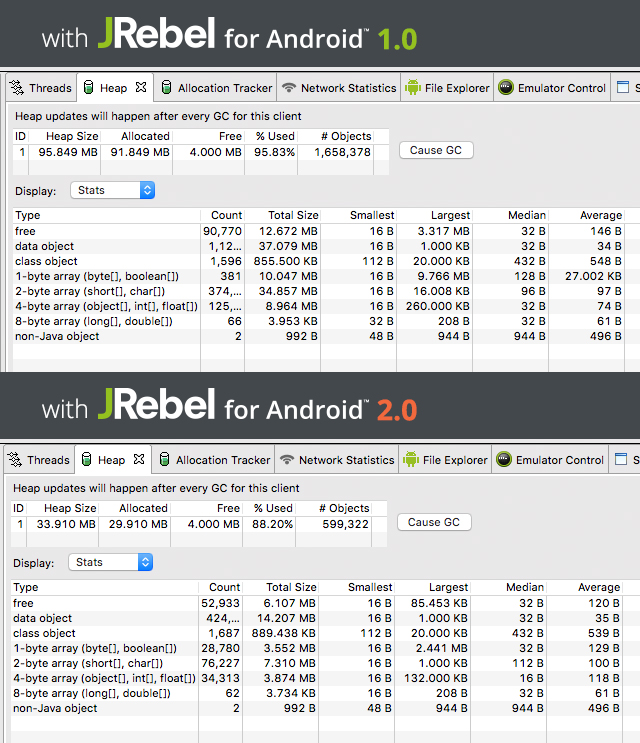Click Emulator Control icon in 2.0 panel
Image resolution: width=640 pixels, height=743 pixels.
coord(504,459)
